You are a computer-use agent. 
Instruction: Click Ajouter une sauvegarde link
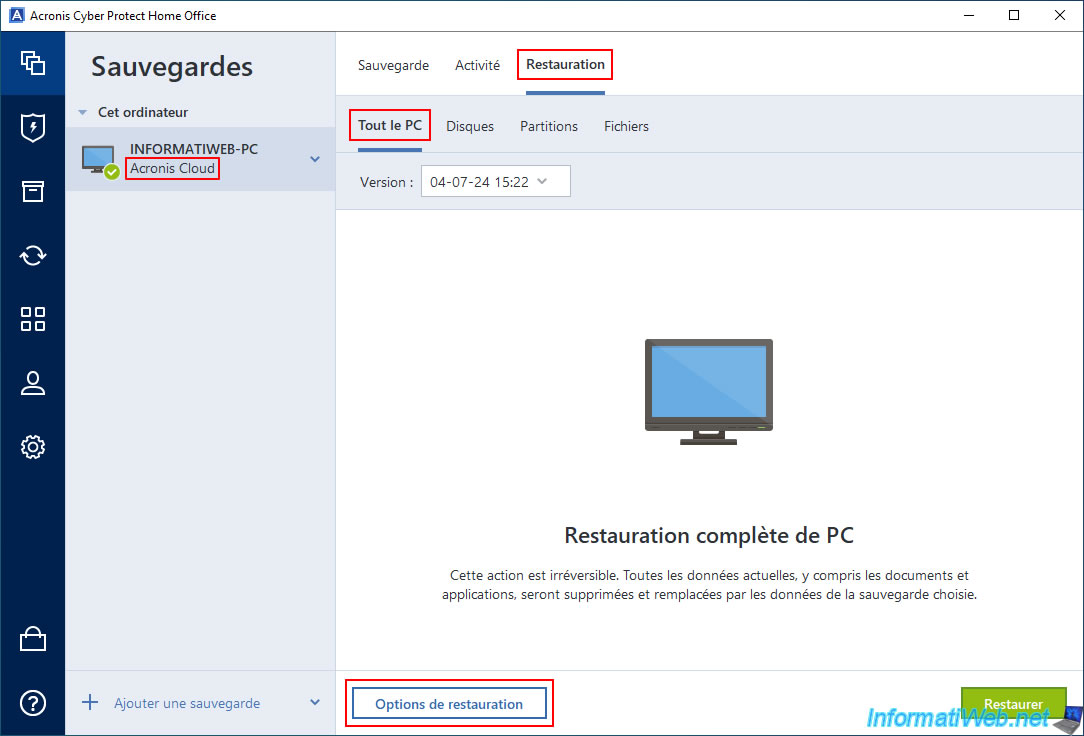point(187,704)
